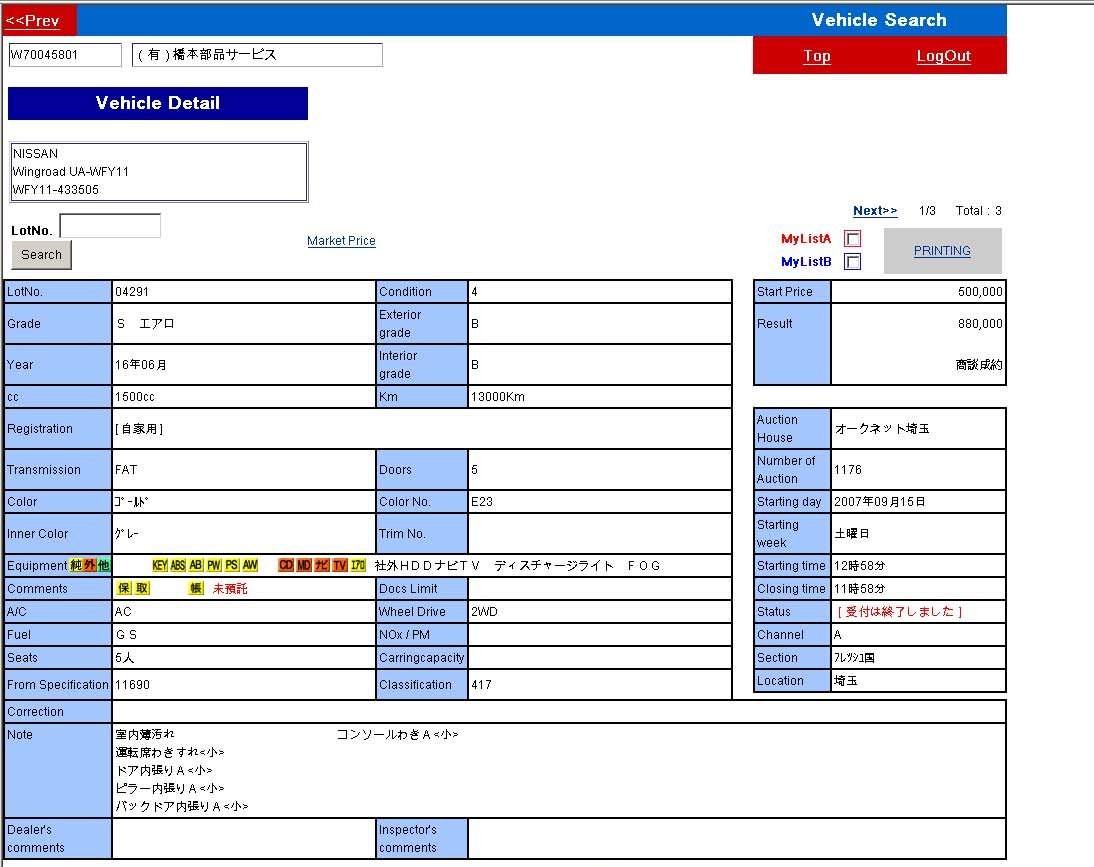Click the TV equipment badge

(340, 565)
